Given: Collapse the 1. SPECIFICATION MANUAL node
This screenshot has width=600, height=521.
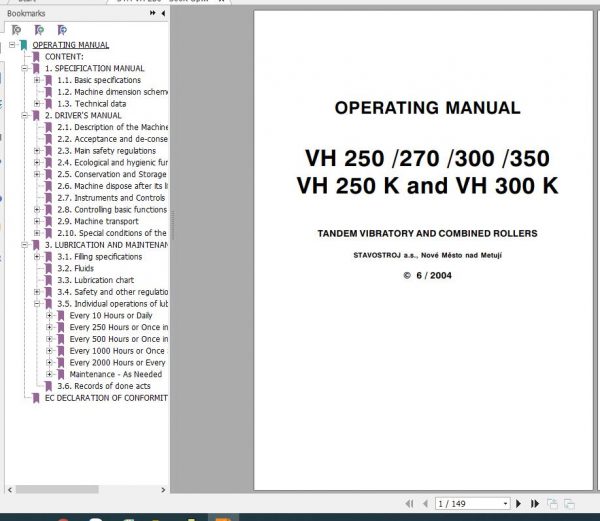Looking at the screenshot, I should 24,68.
